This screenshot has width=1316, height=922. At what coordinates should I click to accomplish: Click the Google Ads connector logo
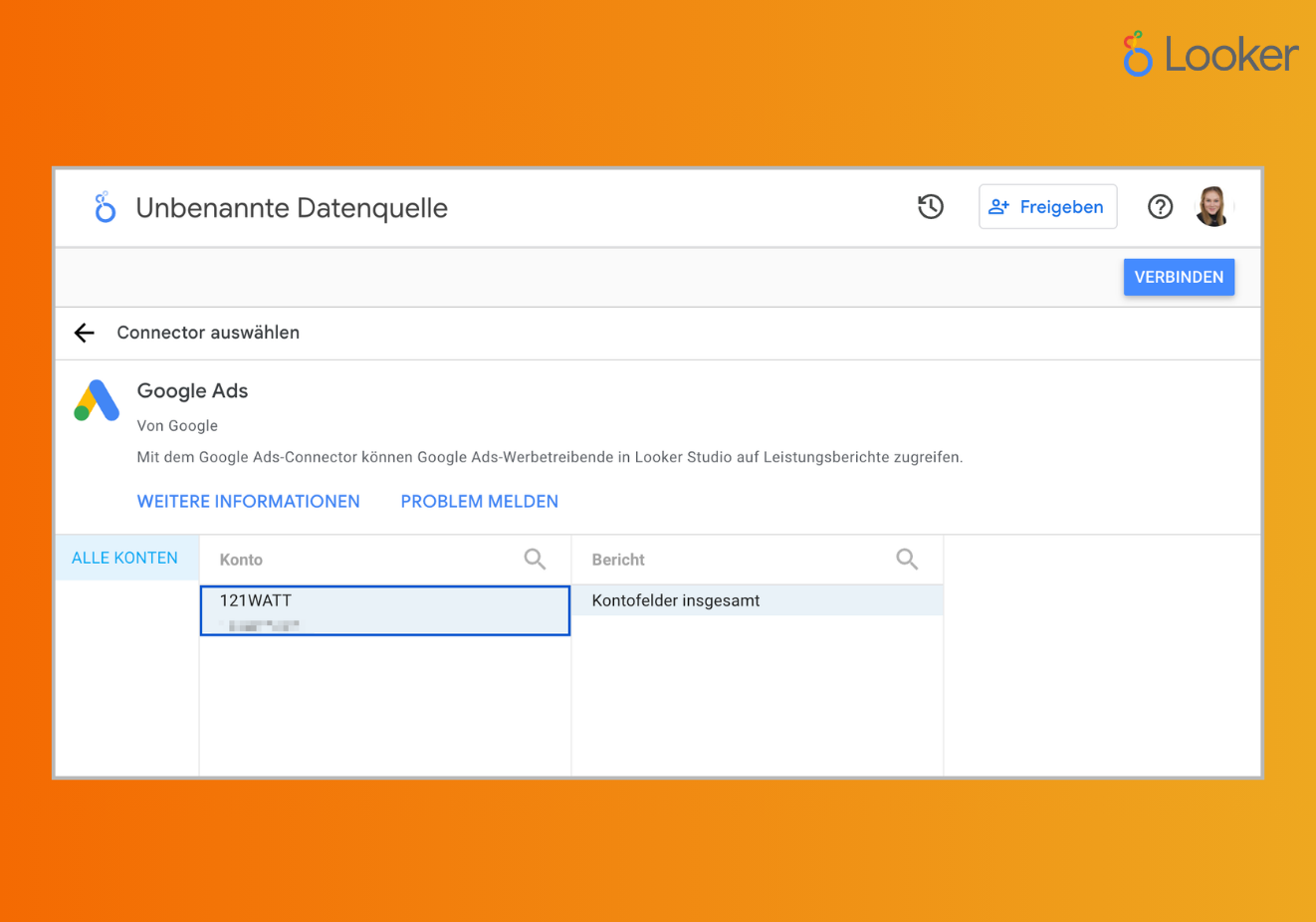click(x=97, y=401)
